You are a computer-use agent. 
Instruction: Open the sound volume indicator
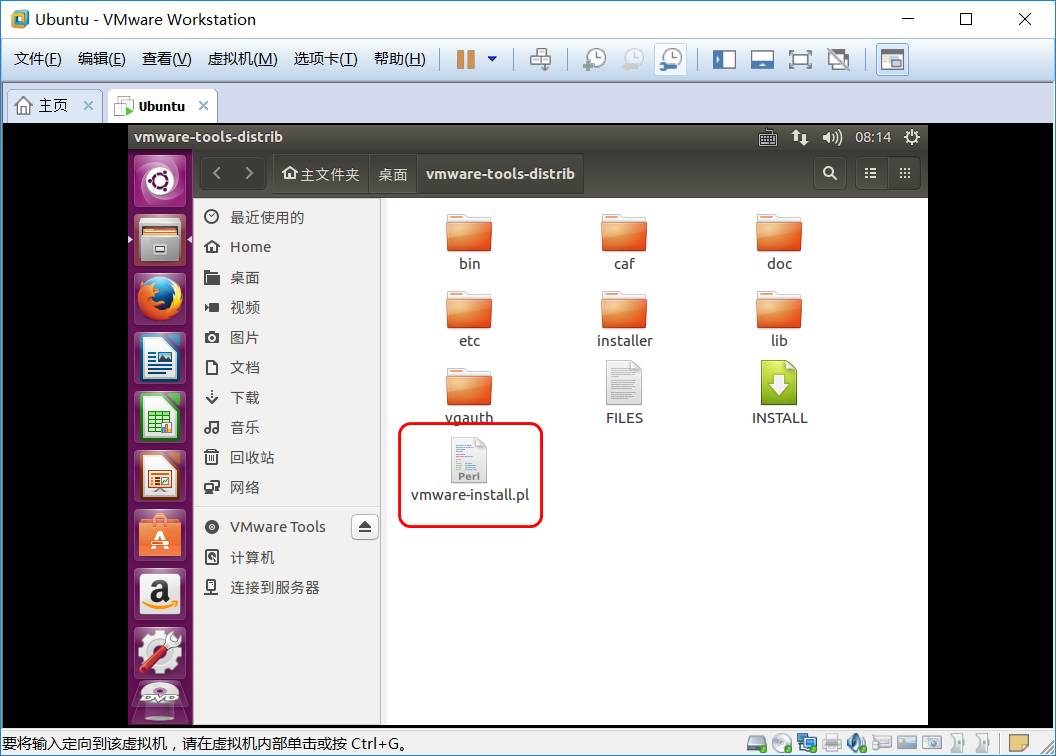coord(832,137)
